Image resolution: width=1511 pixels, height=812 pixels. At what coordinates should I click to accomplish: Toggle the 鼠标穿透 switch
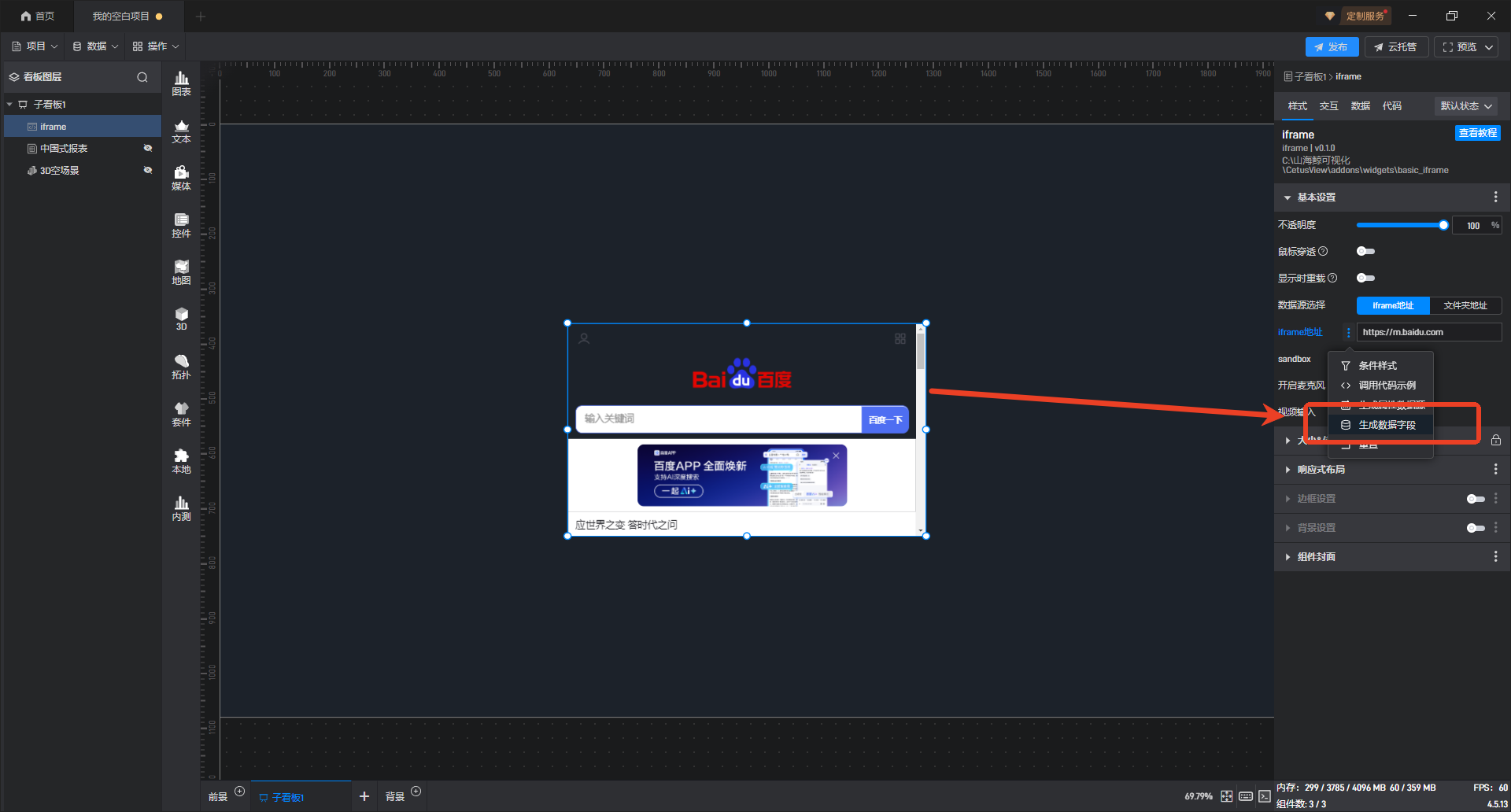[x=1365, y=252]
